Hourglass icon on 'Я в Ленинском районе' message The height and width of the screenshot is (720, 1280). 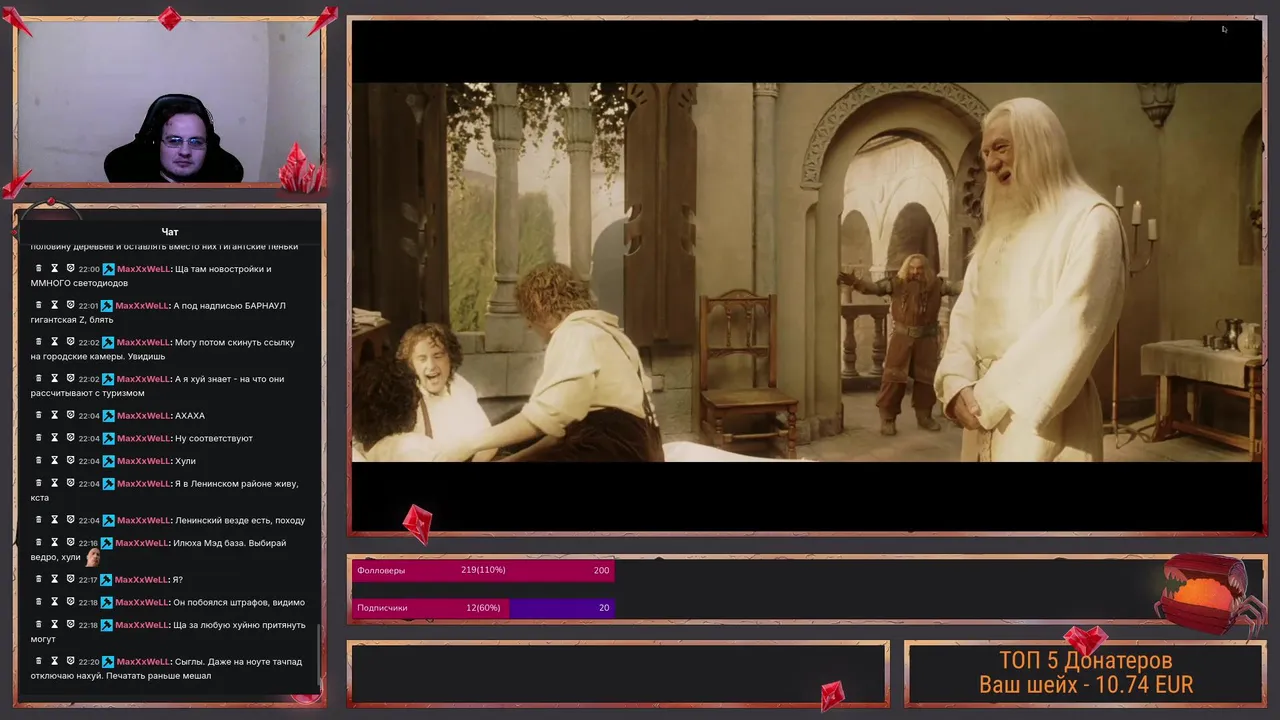(x=55, y=483)
